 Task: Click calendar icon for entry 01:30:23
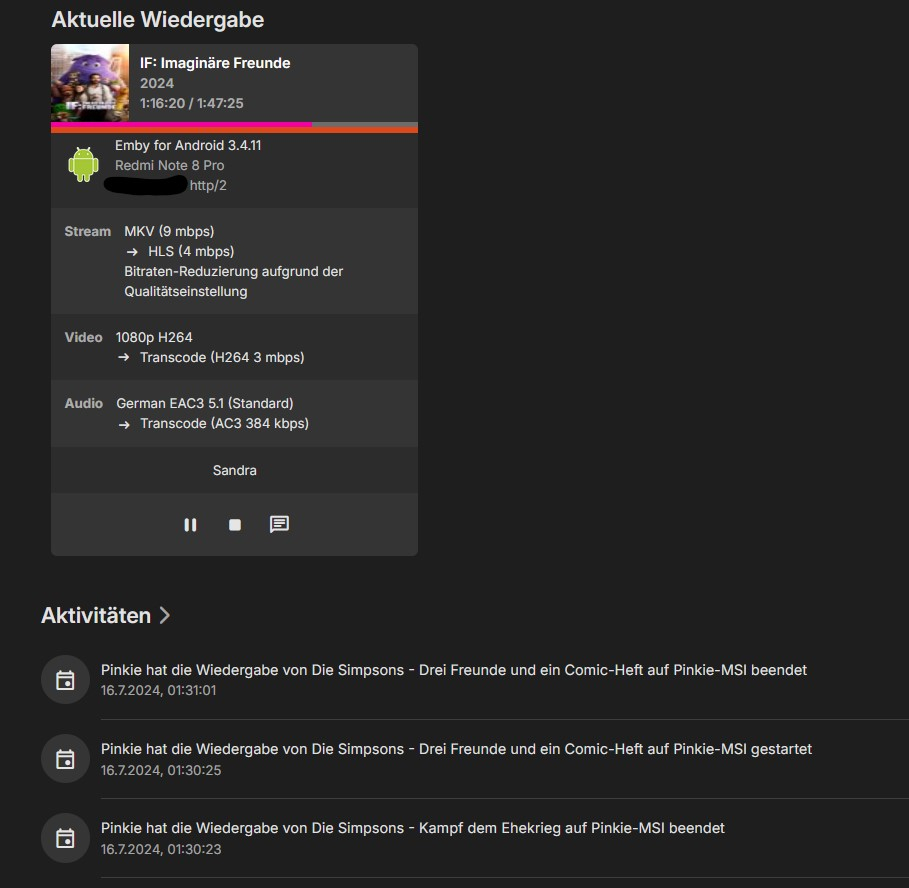(x=65, y=838)
